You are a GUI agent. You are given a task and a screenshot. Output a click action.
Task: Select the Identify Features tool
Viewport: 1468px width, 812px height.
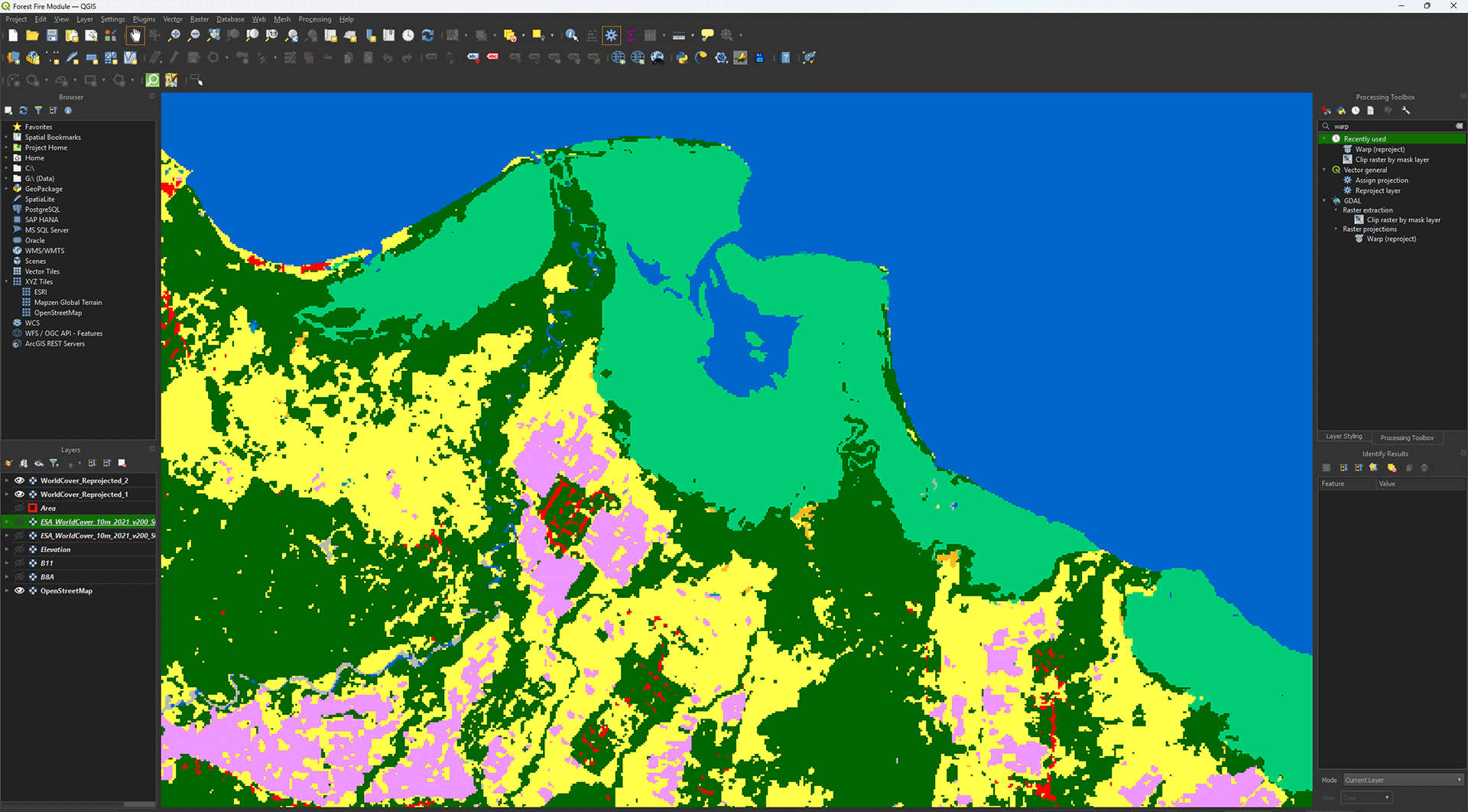[571, 35]
